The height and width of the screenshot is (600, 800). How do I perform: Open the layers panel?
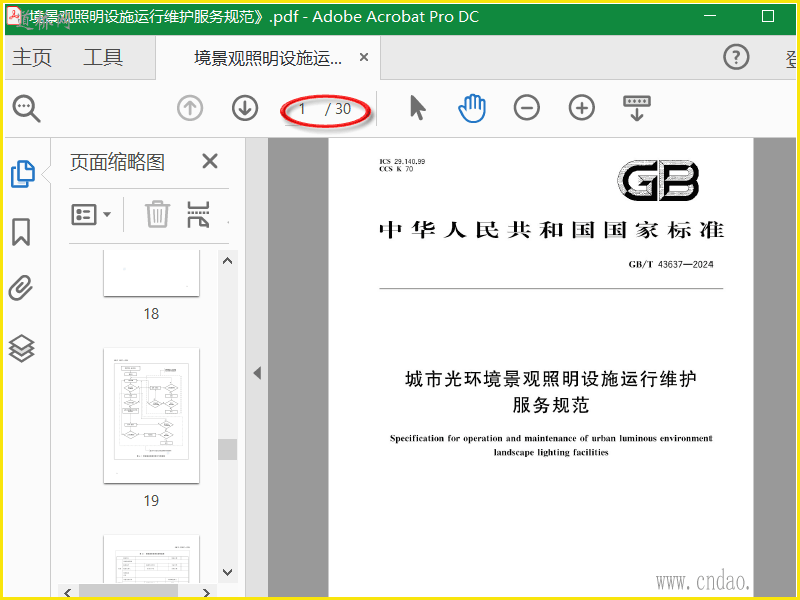click(x=21, y=348)
